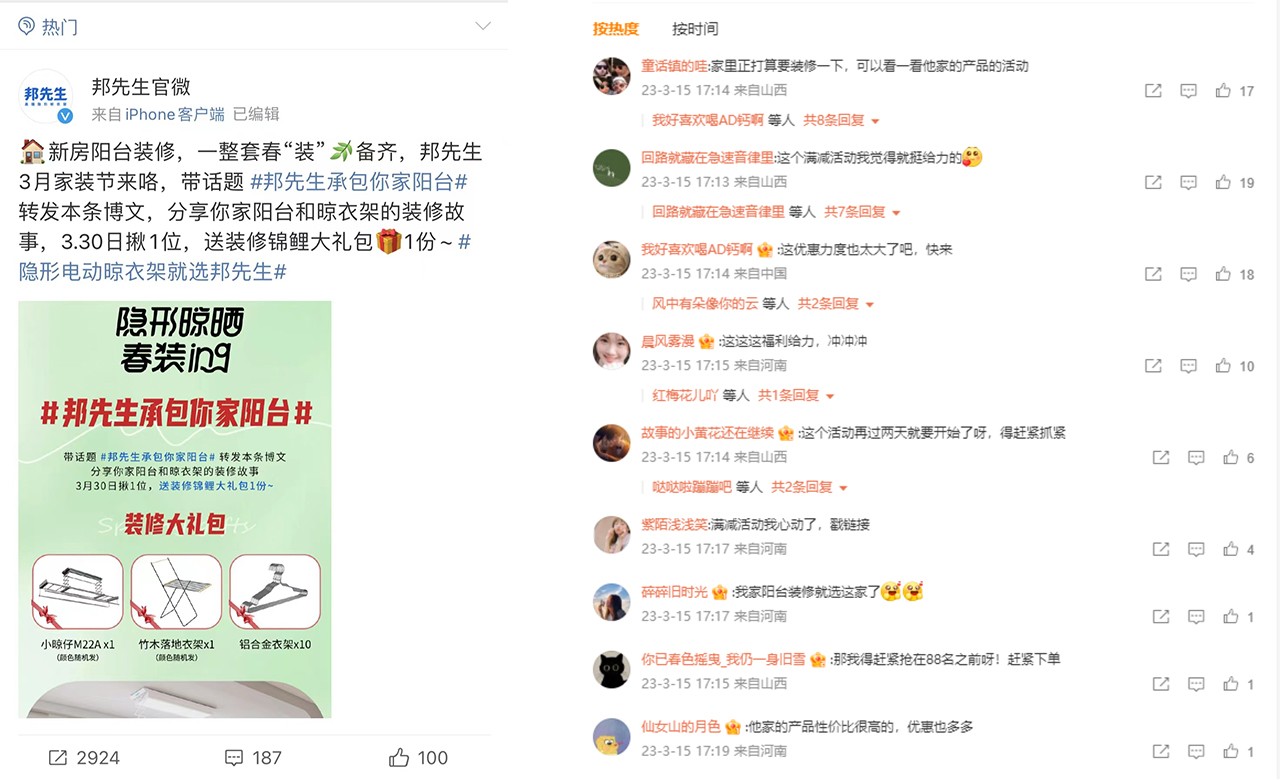Like 晨风雾漫's comment with 10 likes
Viewport: 1280px width, 780px height.
[x=1222, y=366]
